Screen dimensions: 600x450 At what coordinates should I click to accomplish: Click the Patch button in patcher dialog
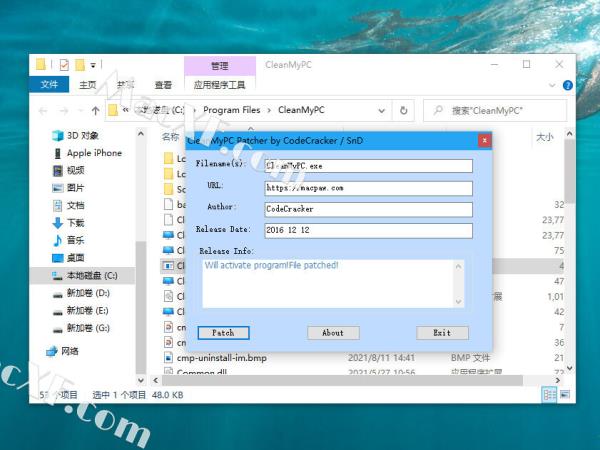pyautogui.click(x=223, y=333)
